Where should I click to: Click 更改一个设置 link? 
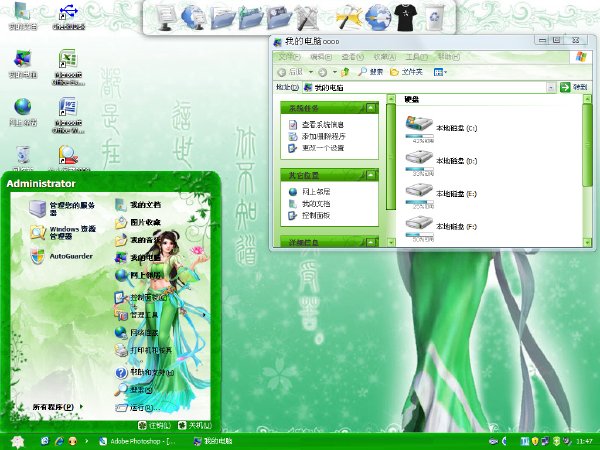tap(316, 148)
